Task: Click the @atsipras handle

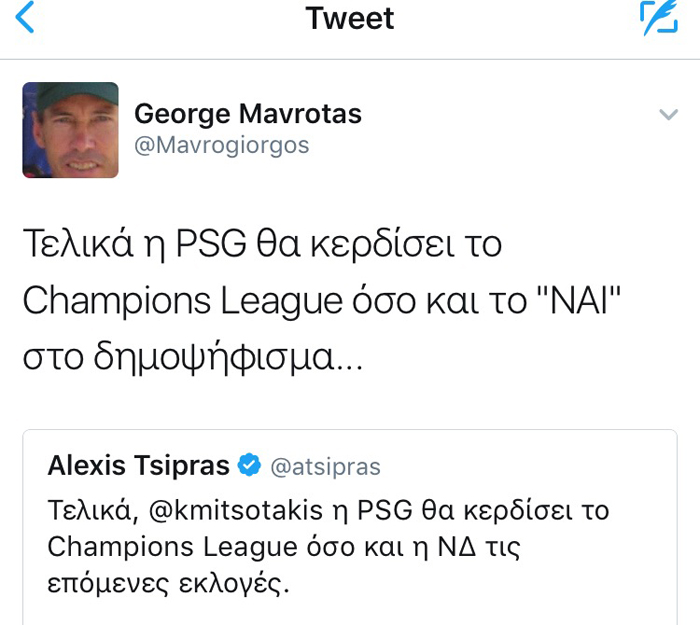Action: click(x=326, y=466)
